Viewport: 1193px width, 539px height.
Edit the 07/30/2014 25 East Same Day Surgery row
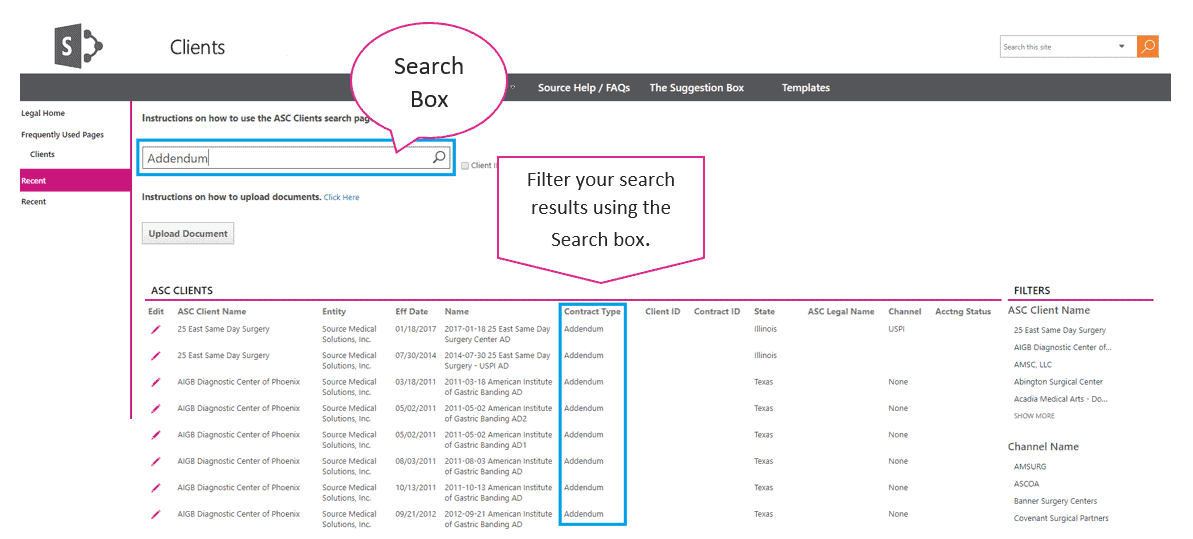coord(156,356)
